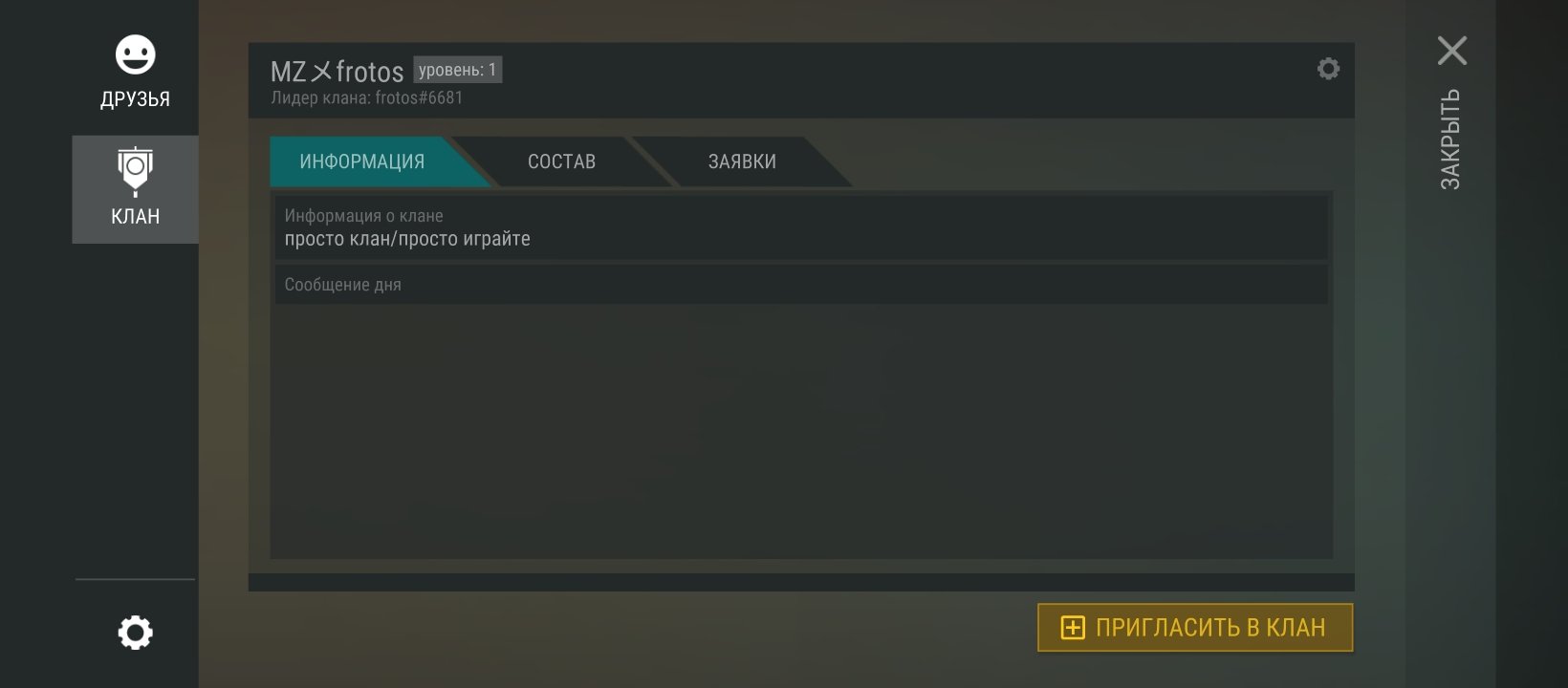This screenshot has width=1568, height=688.
Task: Click the clan name MZ frotos
Action: tap(338, 72)
